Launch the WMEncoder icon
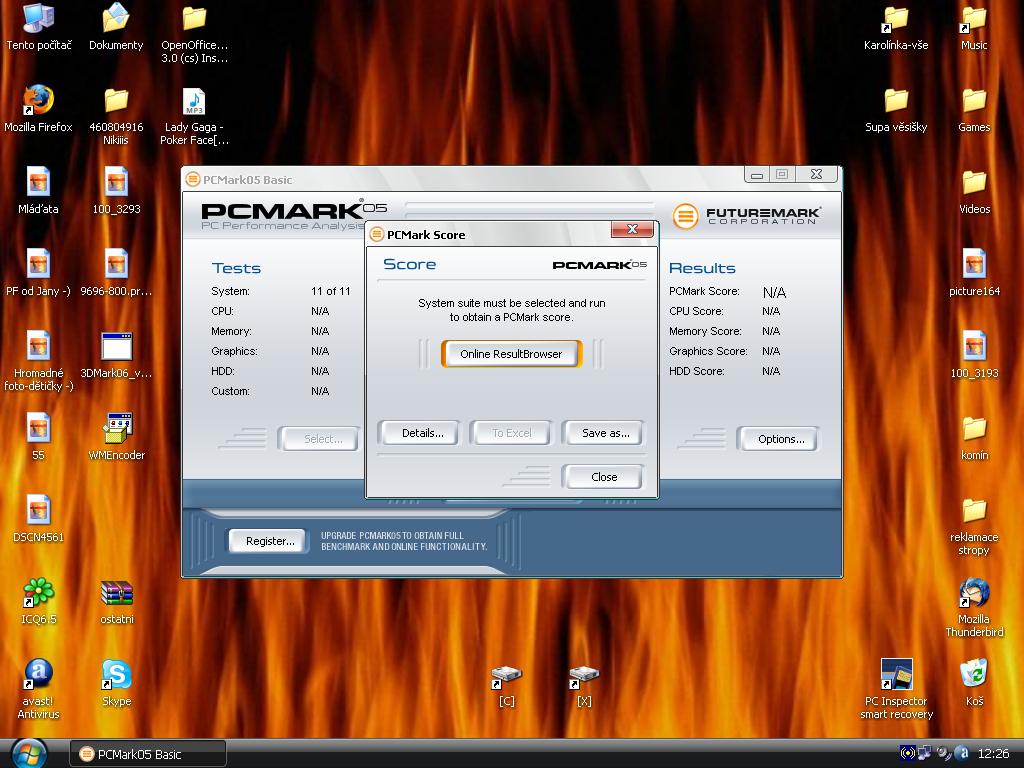This screenshot has height=768, width=1024. click(116, 436)
